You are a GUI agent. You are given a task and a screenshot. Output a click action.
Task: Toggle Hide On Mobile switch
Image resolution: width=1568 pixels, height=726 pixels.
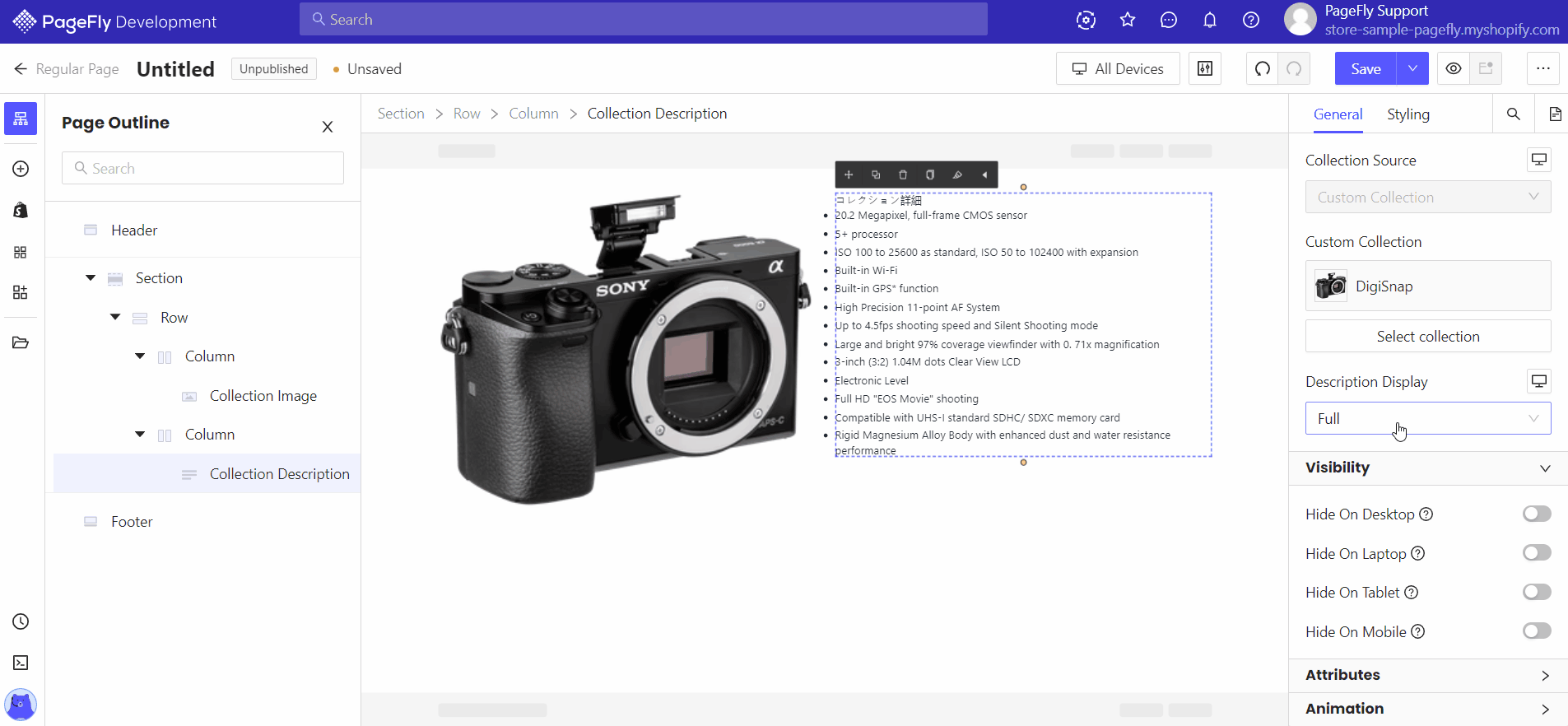coord(1537,631)
